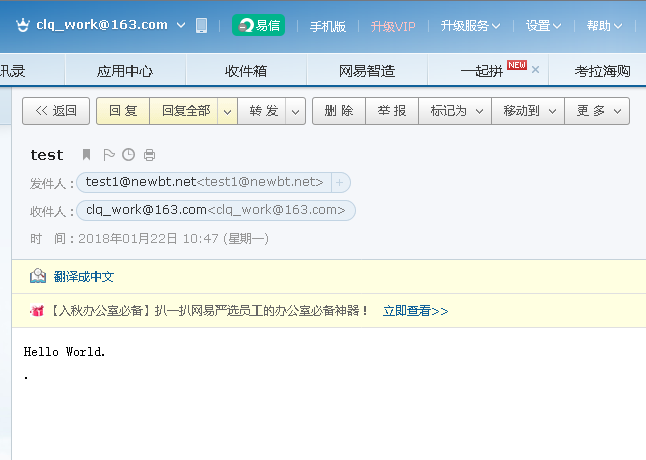Switch to 收件箱 inbox tab
646x460 pixels.
point(246,71)
